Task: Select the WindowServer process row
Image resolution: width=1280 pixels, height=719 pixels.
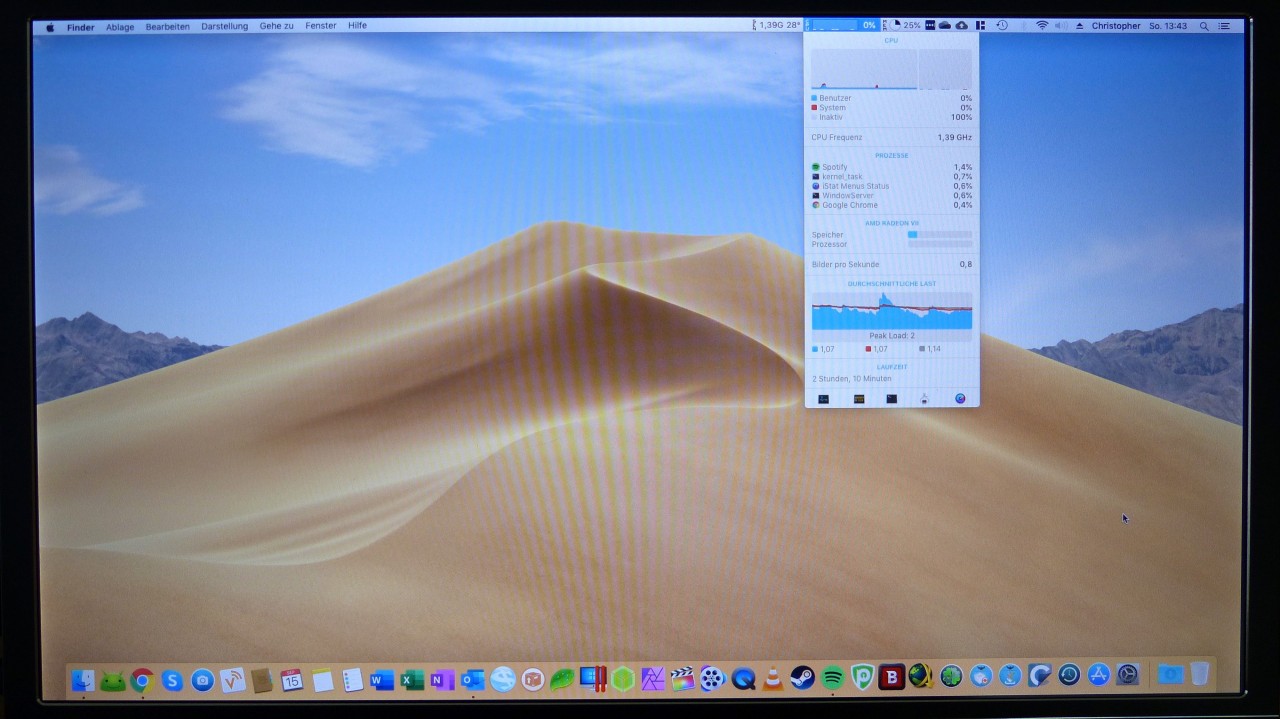Action: coord(892,196)
